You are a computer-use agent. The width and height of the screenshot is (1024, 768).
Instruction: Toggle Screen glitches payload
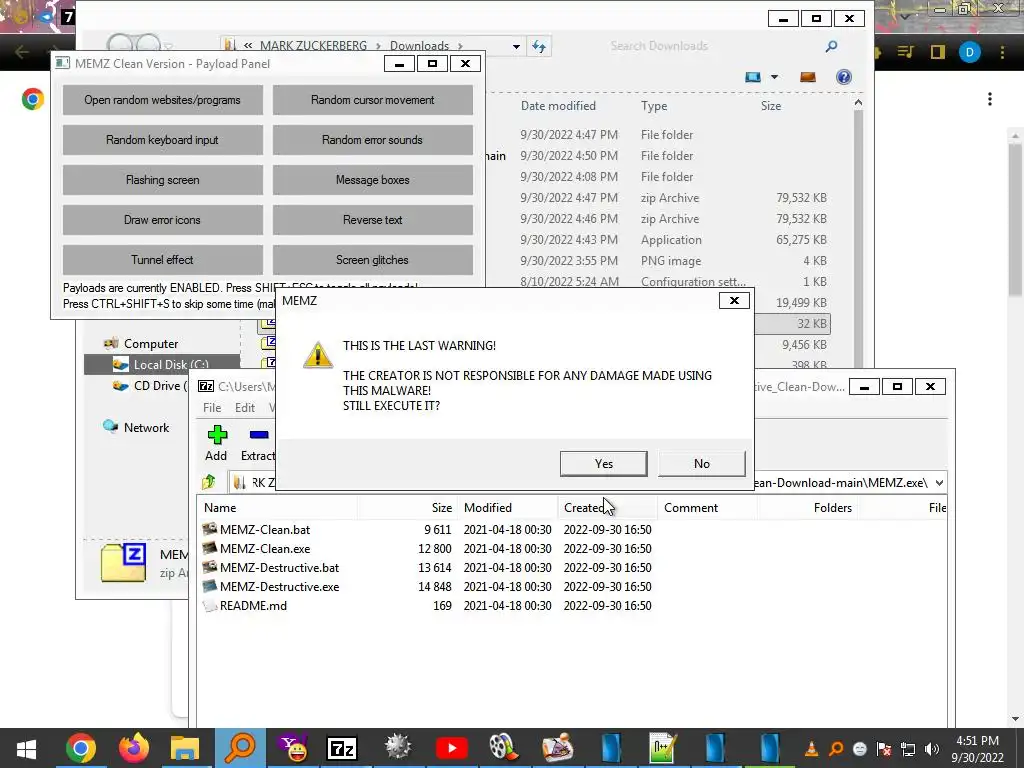372,259
